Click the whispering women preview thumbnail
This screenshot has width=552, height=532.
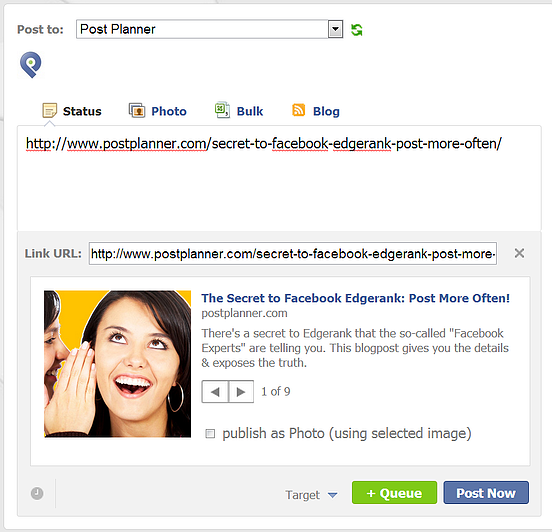pos(118,364)
